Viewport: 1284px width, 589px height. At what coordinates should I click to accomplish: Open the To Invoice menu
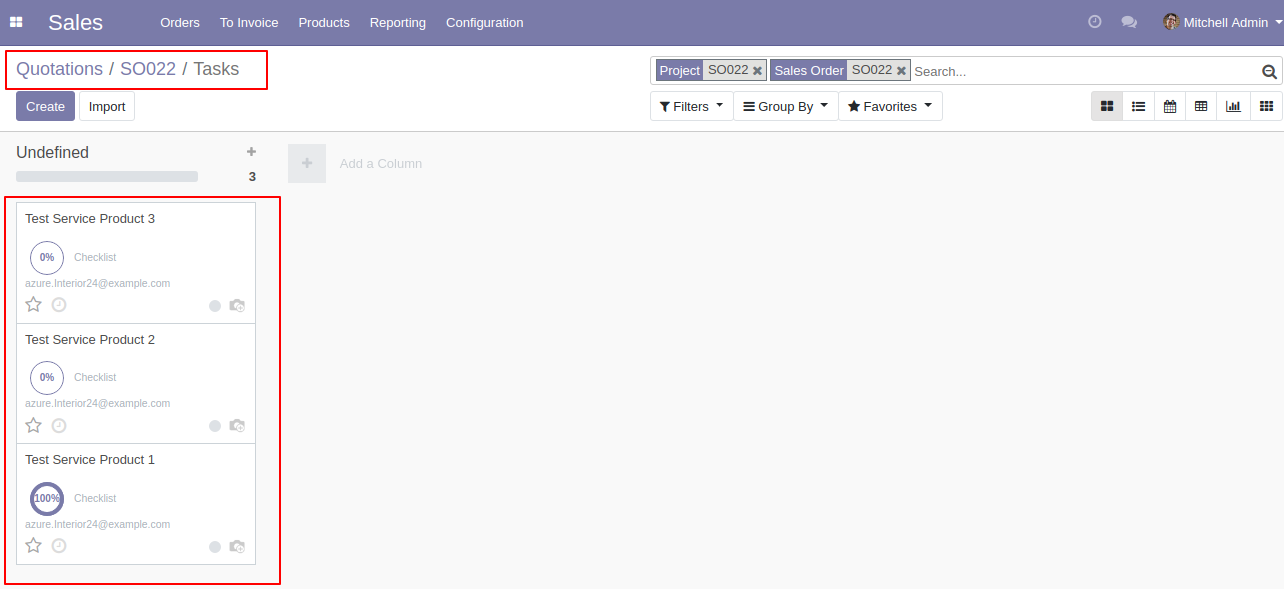pos(249,22)
